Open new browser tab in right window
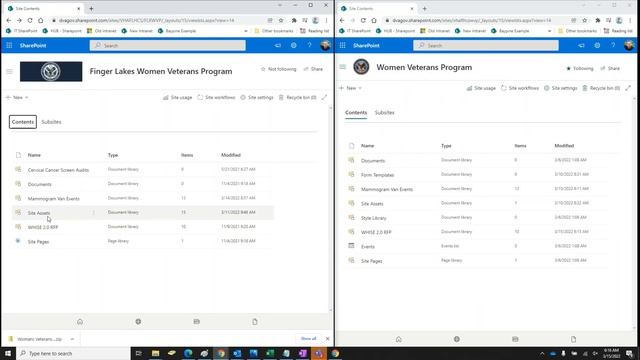 (424, 8)
